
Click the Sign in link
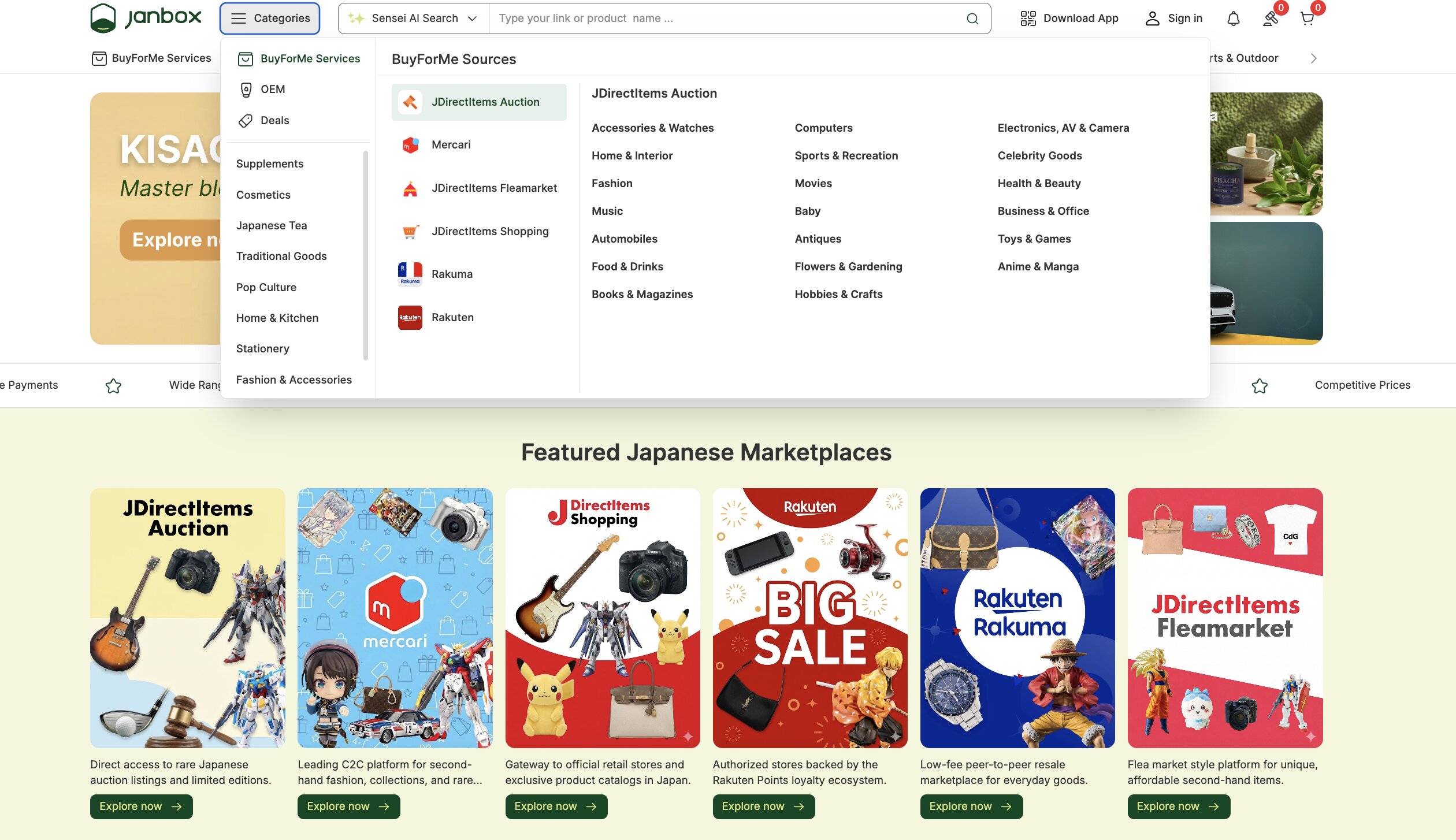pyautogui.click(x=1185, y=18)
